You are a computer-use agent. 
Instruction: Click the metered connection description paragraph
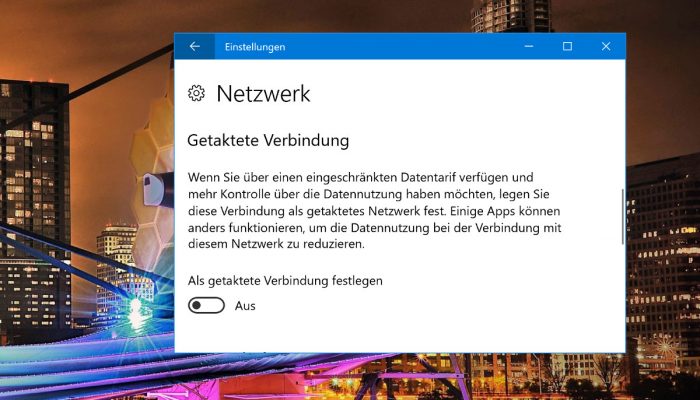point(374,211)
